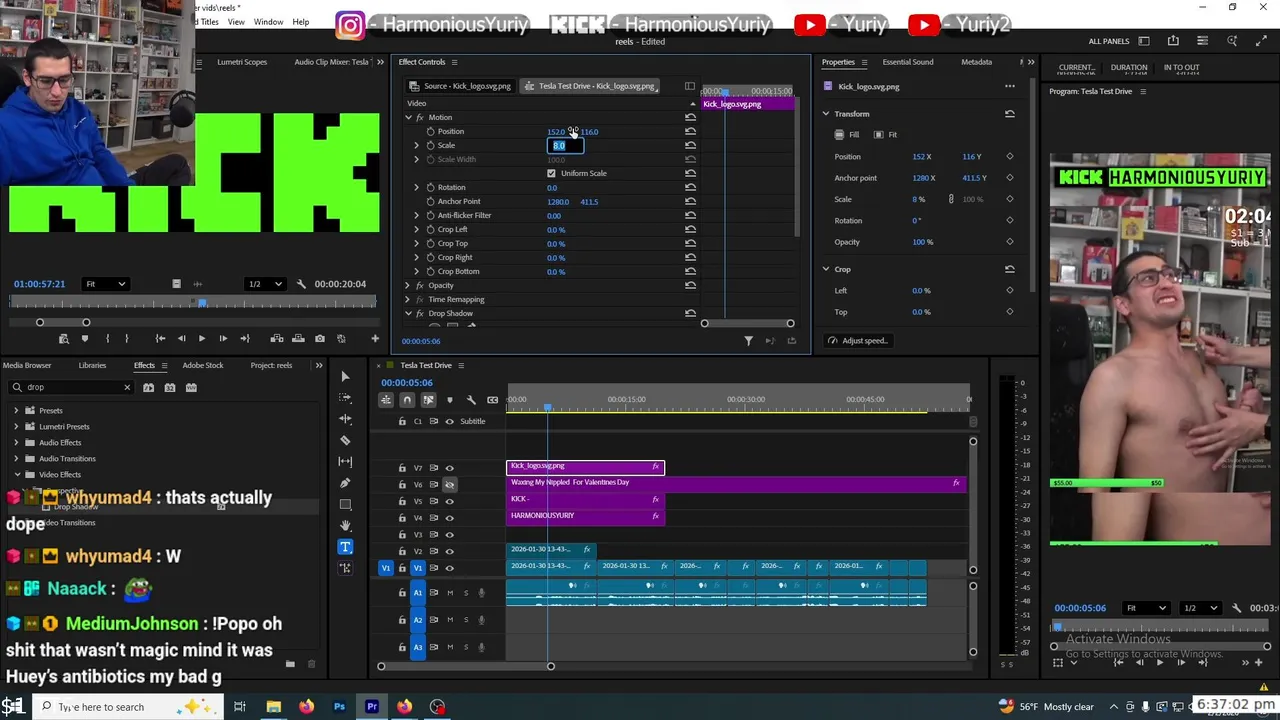This screenshot has height=720, width=1280.
Task: Toggle lock on track V5
Action: [x=402, y=501]
